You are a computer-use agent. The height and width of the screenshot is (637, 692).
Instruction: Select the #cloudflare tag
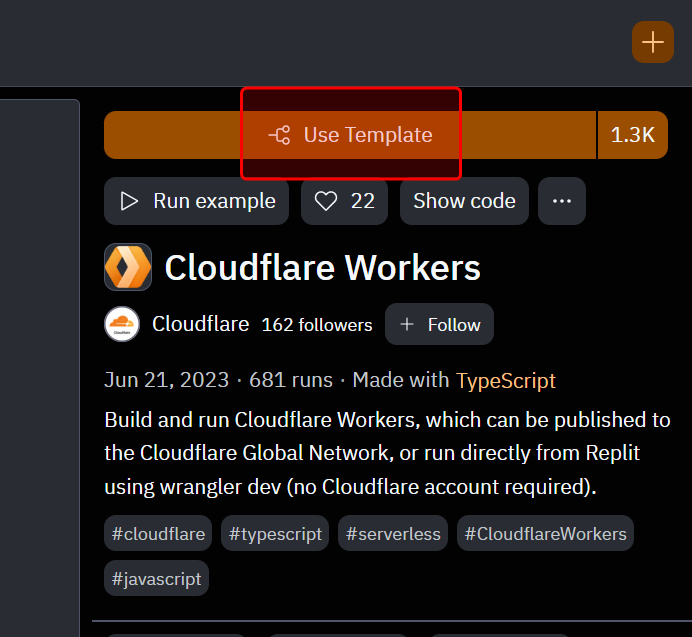158,534
